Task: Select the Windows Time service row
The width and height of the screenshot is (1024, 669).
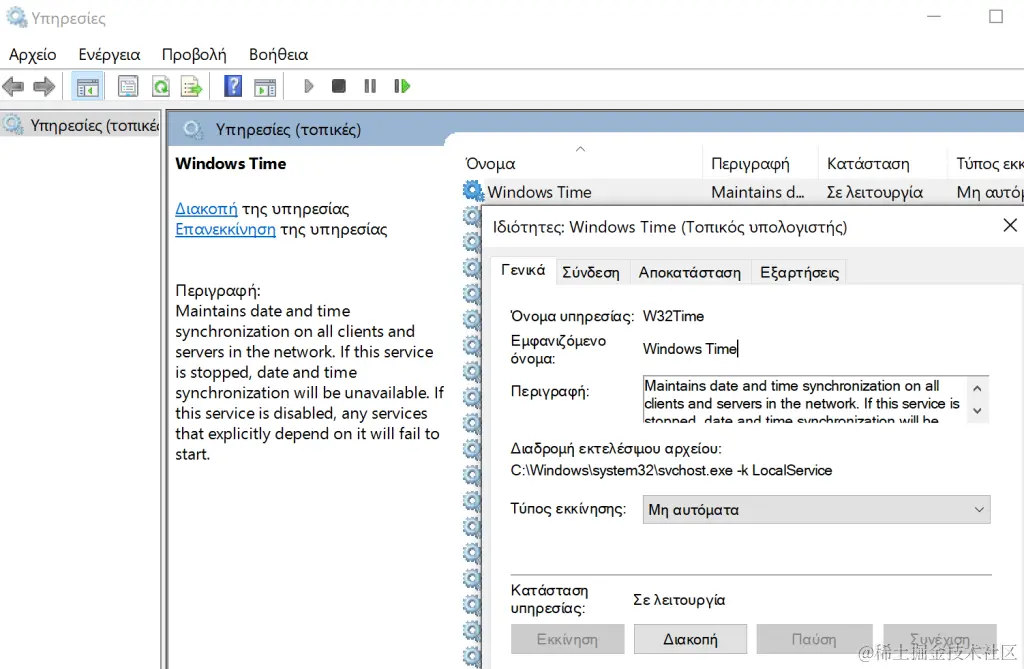Action: (743, 192)
